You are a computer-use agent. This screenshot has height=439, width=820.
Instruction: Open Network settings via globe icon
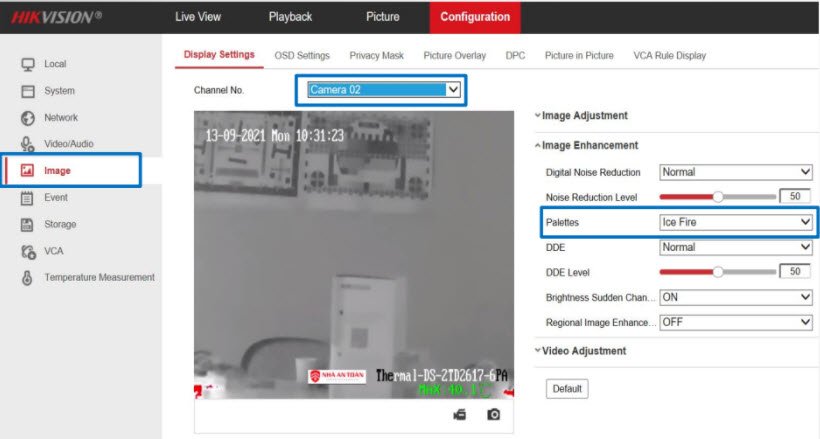click(x=28, y=118)
